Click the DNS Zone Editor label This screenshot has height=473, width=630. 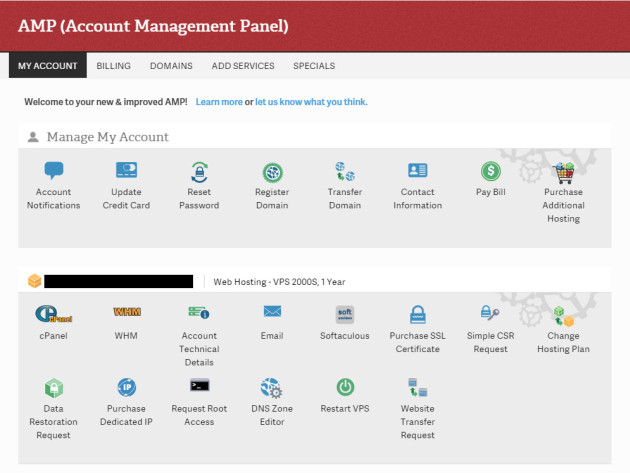272,415
